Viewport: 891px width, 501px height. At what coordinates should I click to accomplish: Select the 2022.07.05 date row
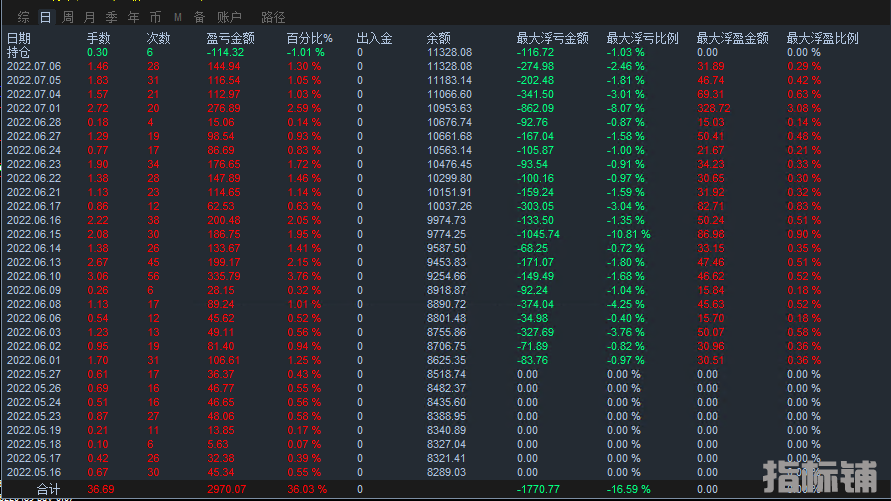pyautogui.click(x=34, y=80)
